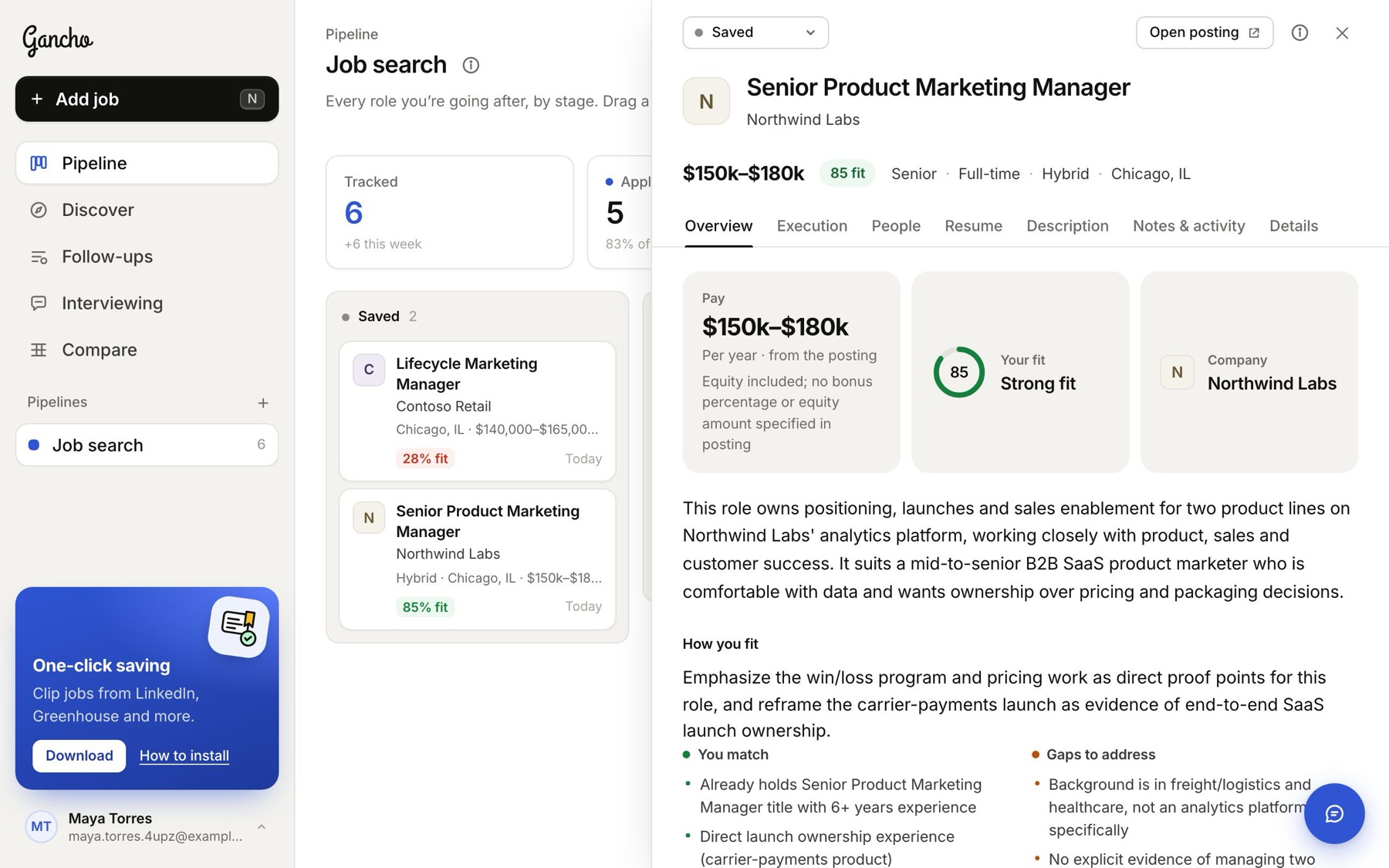The width and height of the screenshot is (1389, 868).
Task: Click the N avatar on the Northwind card
Action: (x=369, y=518)
